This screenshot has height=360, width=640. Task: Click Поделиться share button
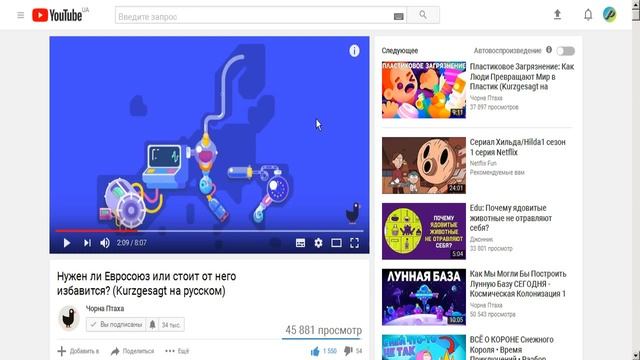point(133,351)
